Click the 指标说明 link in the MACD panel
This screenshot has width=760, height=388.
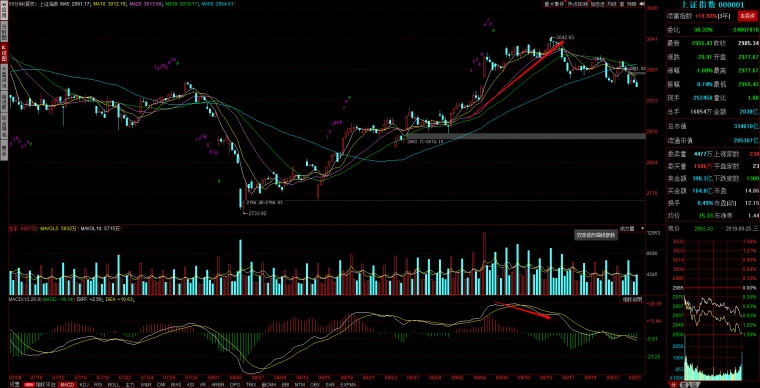pyautogui.click(x=632, y=300)
